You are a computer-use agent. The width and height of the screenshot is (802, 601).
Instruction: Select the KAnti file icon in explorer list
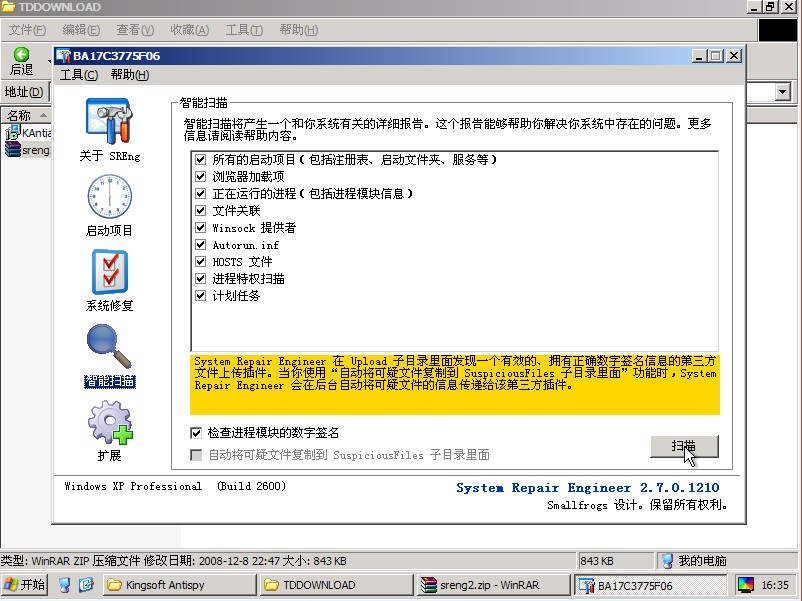pyautogui.click(x=12, y=132)
